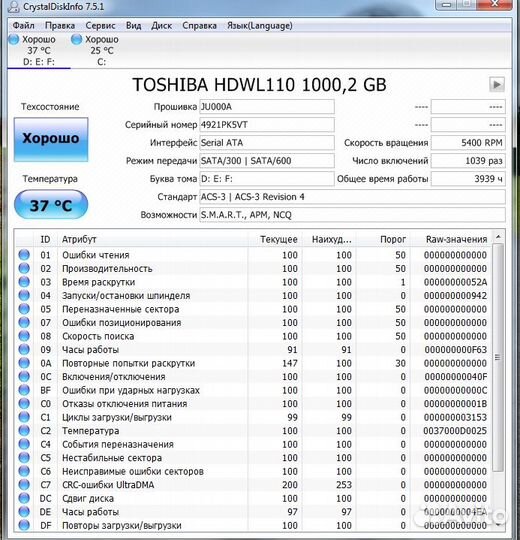Click status icon for Повторы загрузки/выгрузки
This screenshot has width=520, height=540.
[x=24, y=525]
